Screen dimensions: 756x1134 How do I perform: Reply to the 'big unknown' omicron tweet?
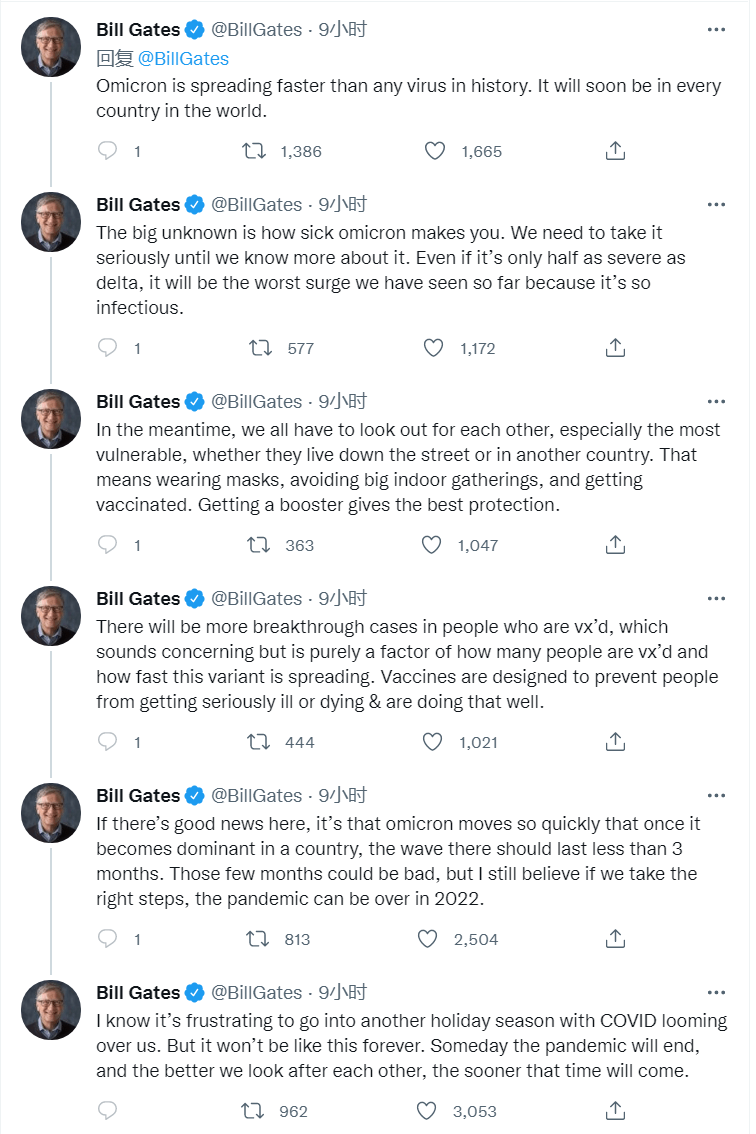coord(107,348)
